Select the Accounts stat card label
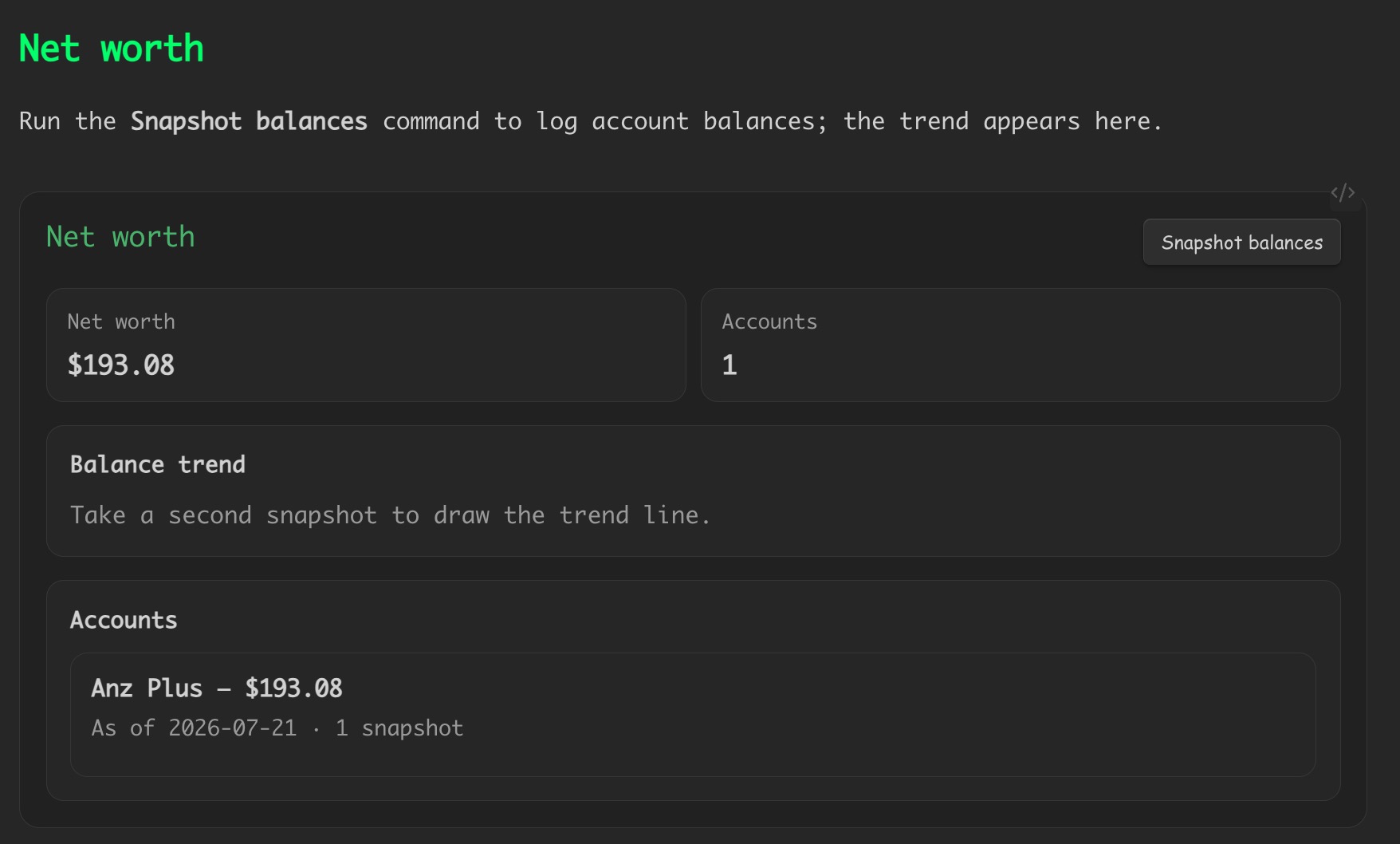The width and height of the screenshot is (1400, 844). [x=769, y=321]
